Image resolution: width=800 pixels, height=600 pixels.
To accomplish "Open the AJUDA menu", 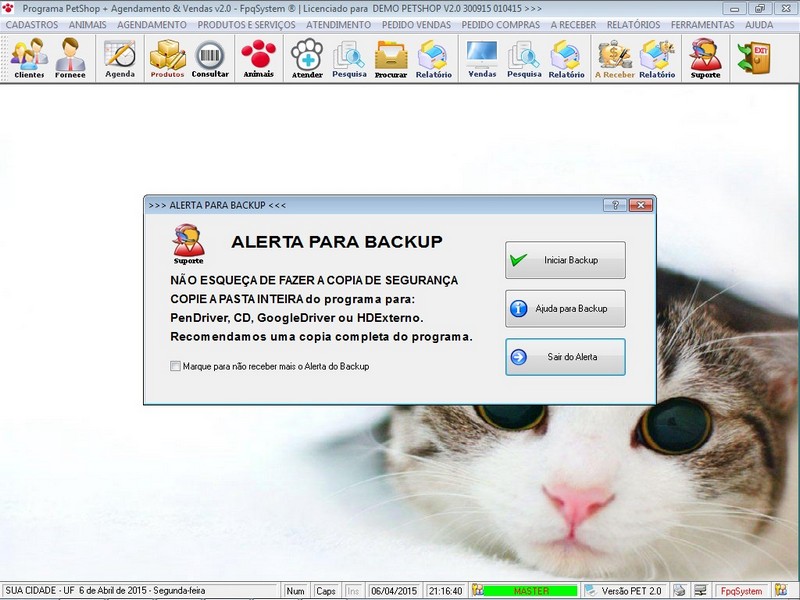I will [759, 24].
